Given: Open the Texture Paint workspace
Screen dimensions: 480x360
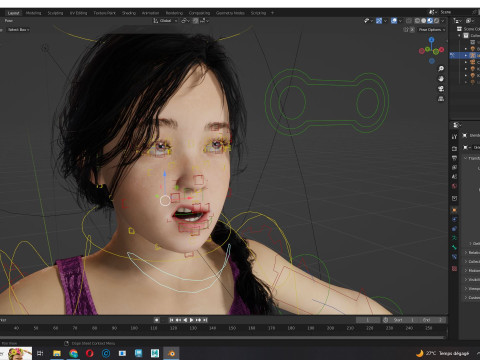Looking at the screenshot, I should click(105, 13).
